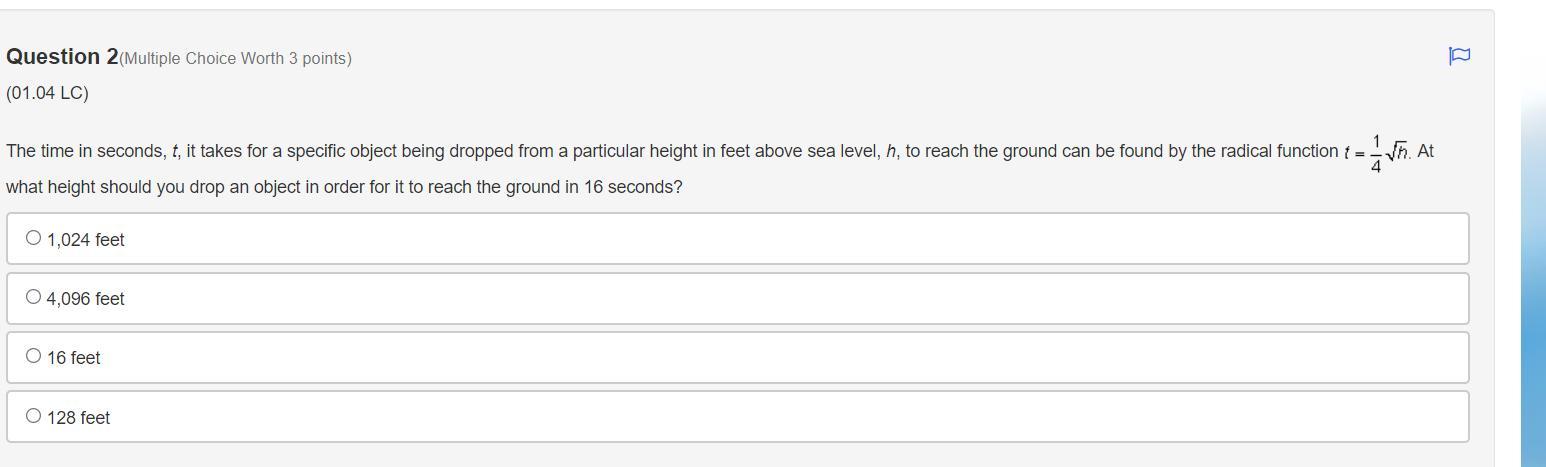Click the "4,096 feet" answer label text
Screen dimensions: 1546x467
tap(86, 299)
